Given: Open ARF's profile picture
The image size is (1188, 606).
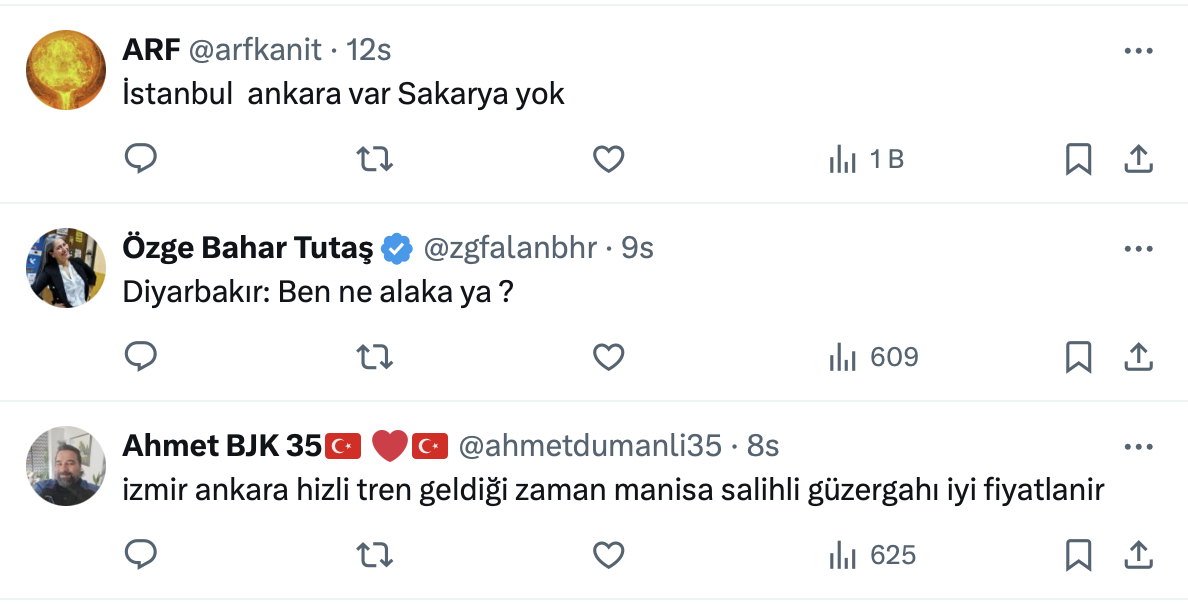Looking at the screenshot, I should tap(66, 69).
